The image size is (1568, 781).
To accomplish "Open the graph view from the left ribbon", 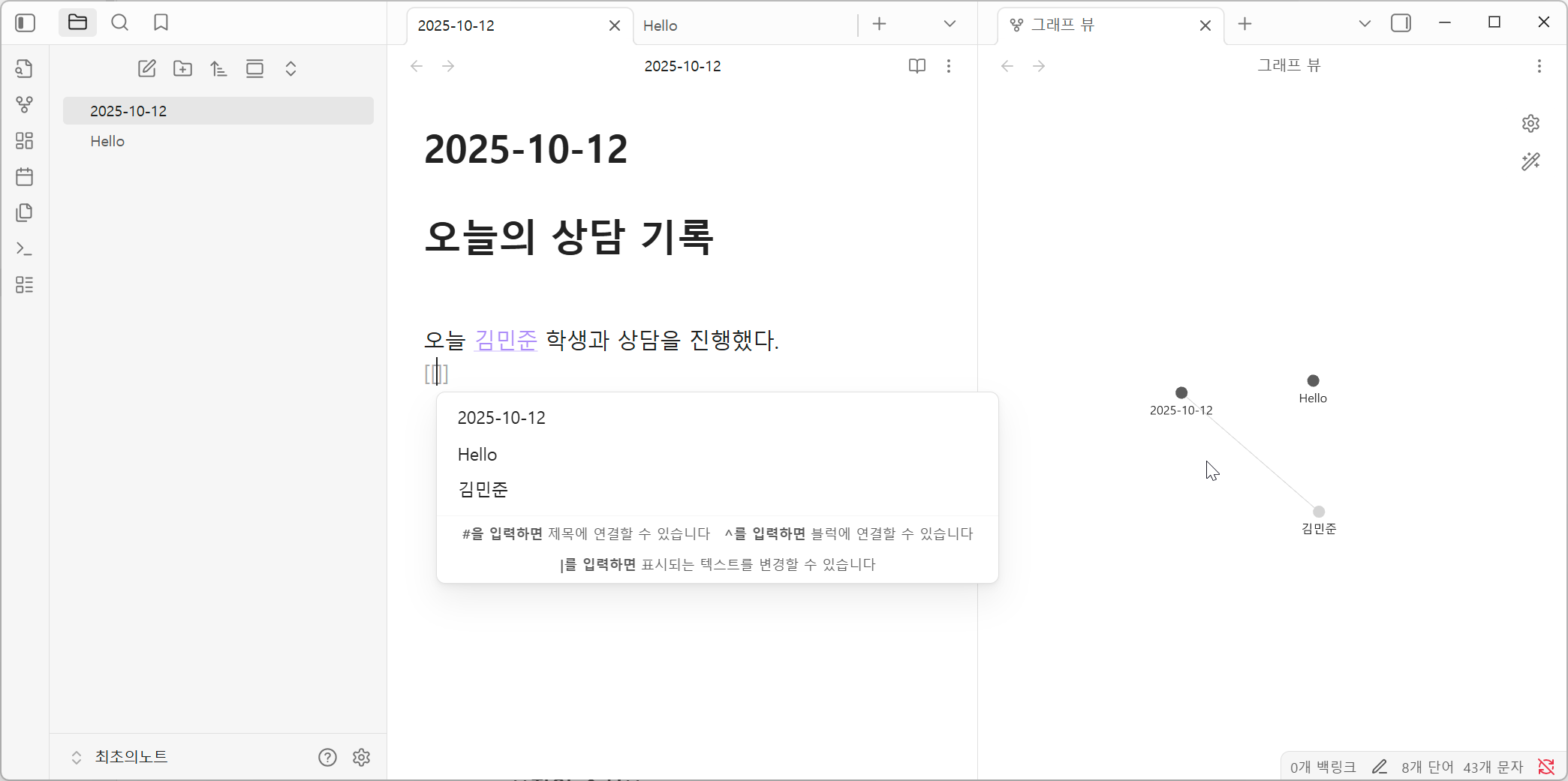I will click(25, 105).
